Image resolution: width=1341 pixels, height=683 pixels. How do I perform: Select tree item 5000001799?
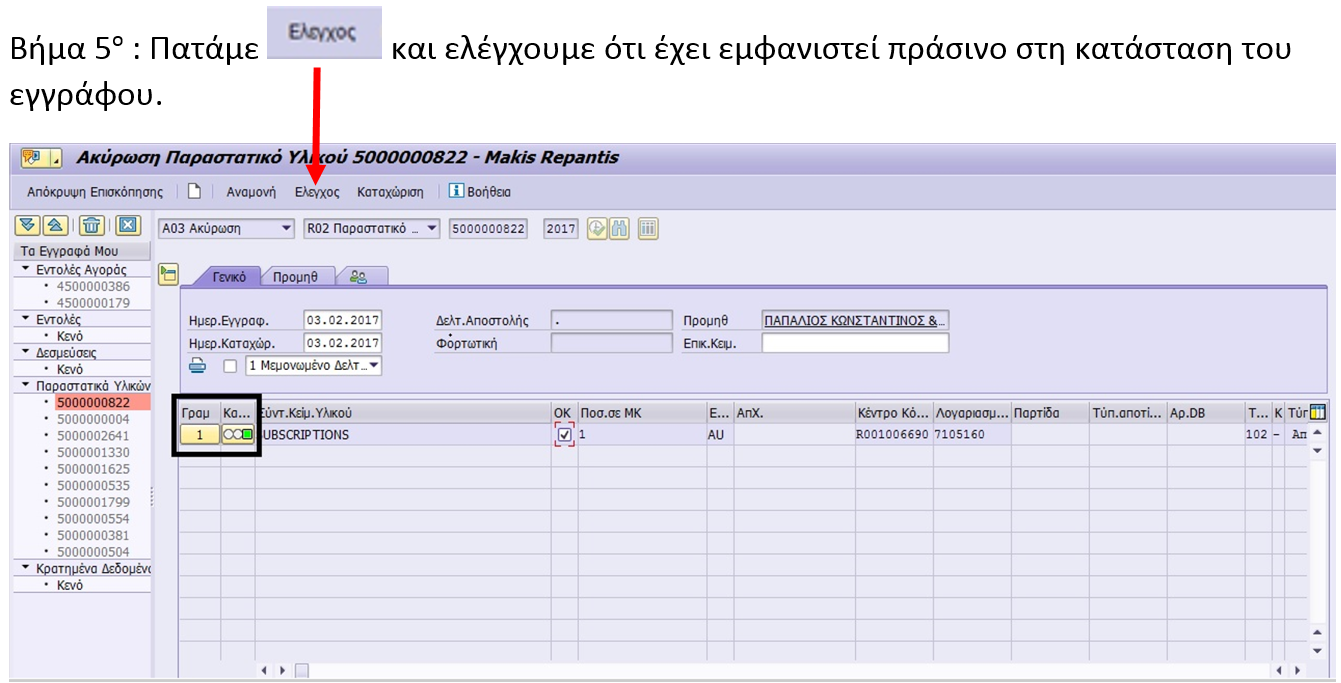point(93,502)
